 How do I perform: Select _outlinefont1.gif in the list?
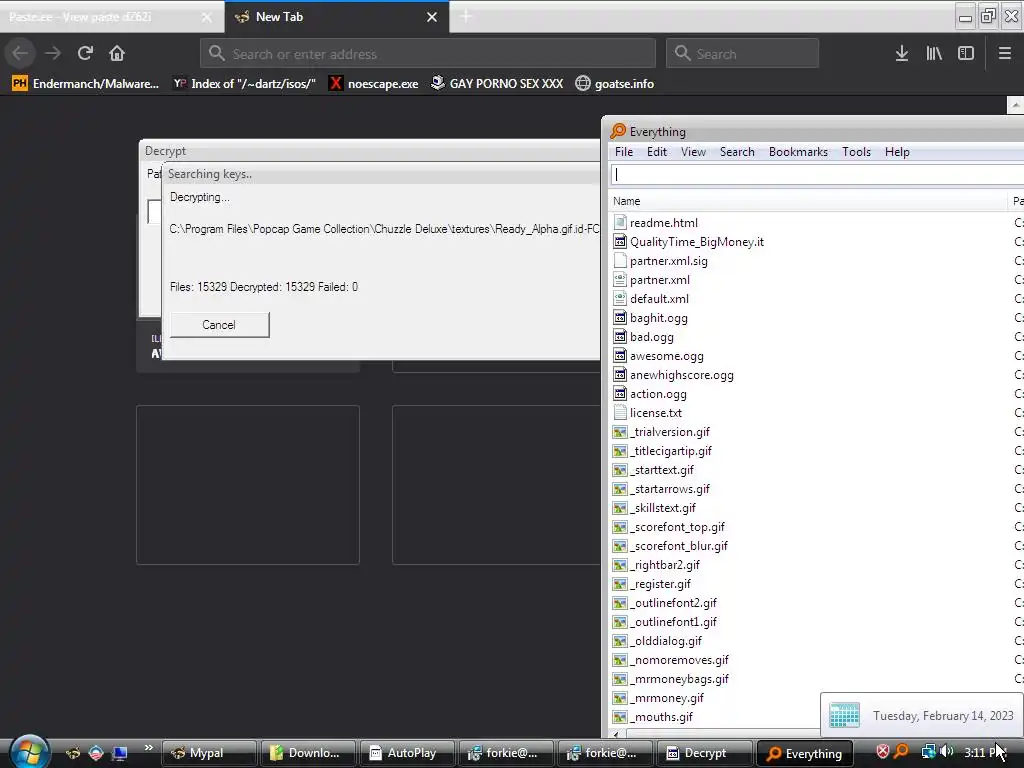point(673,622)
